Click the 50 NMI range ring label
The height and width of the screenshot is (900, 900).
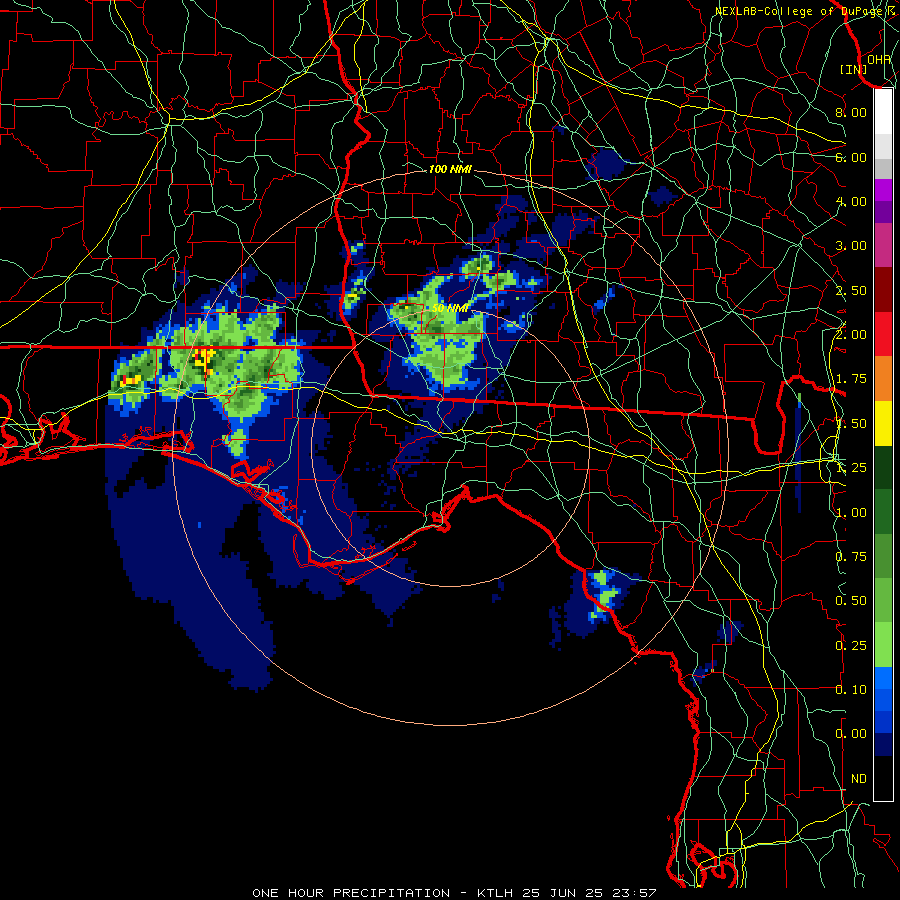450,308
